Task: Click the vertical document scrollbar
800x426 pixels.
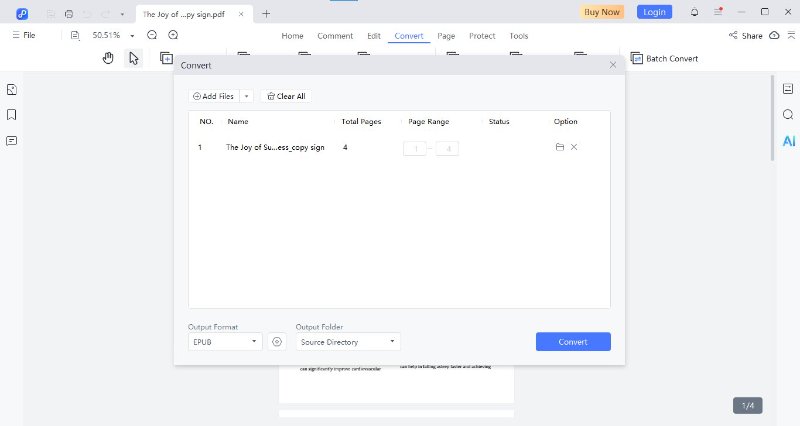Action: [772, 117]
